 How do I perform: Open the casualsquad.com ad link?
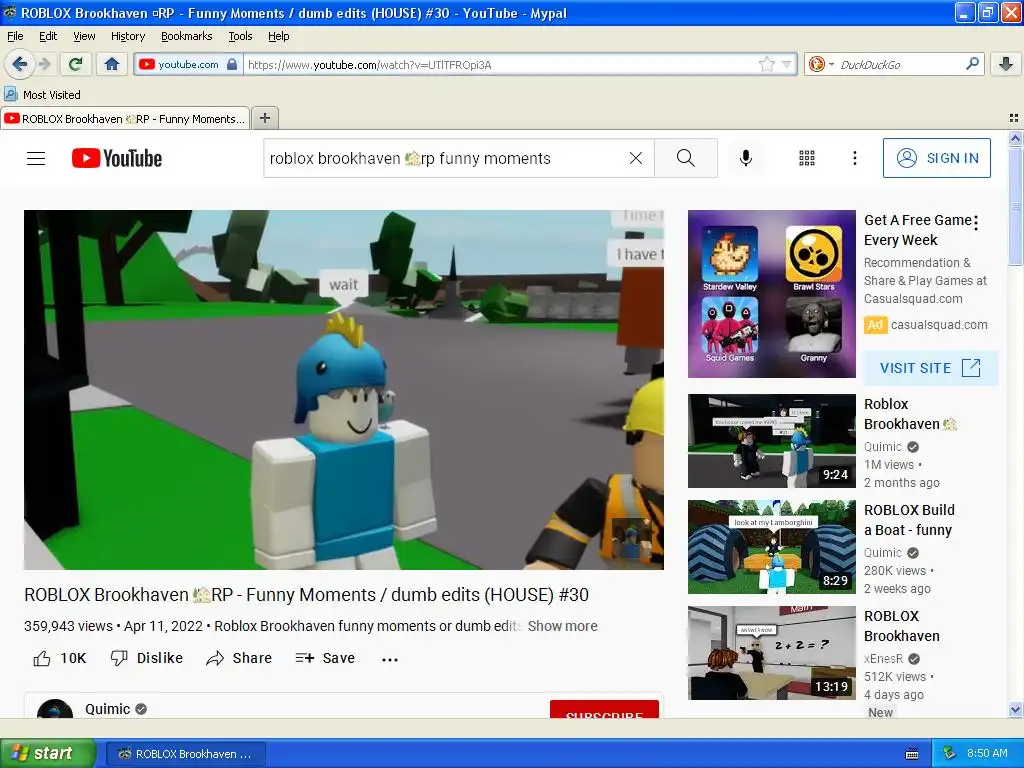939,325
